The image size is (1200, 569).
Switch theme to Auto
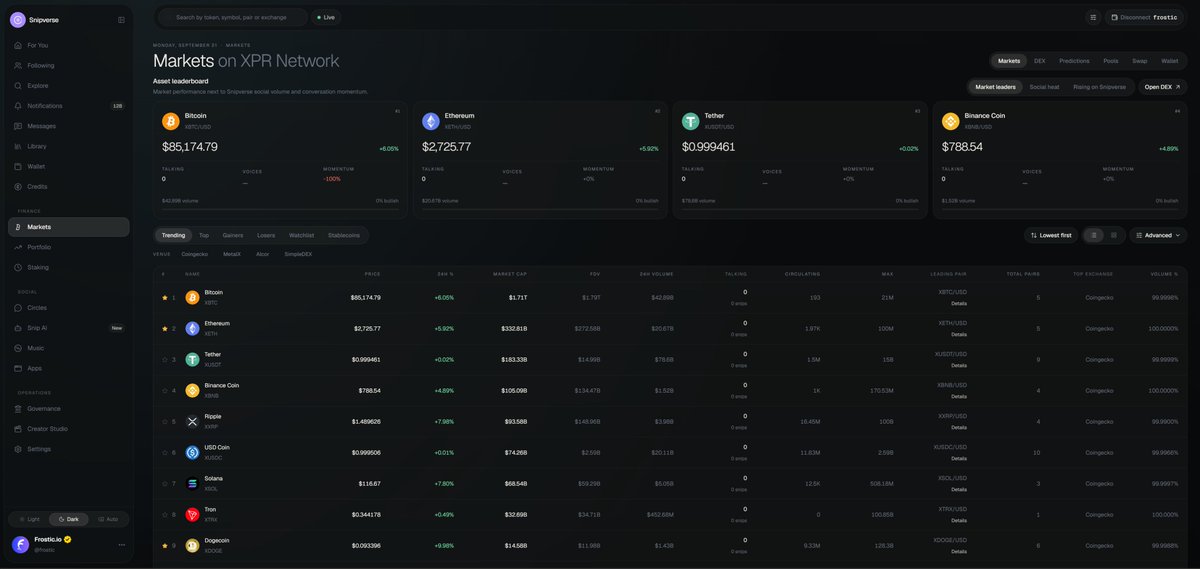point(108,519)
